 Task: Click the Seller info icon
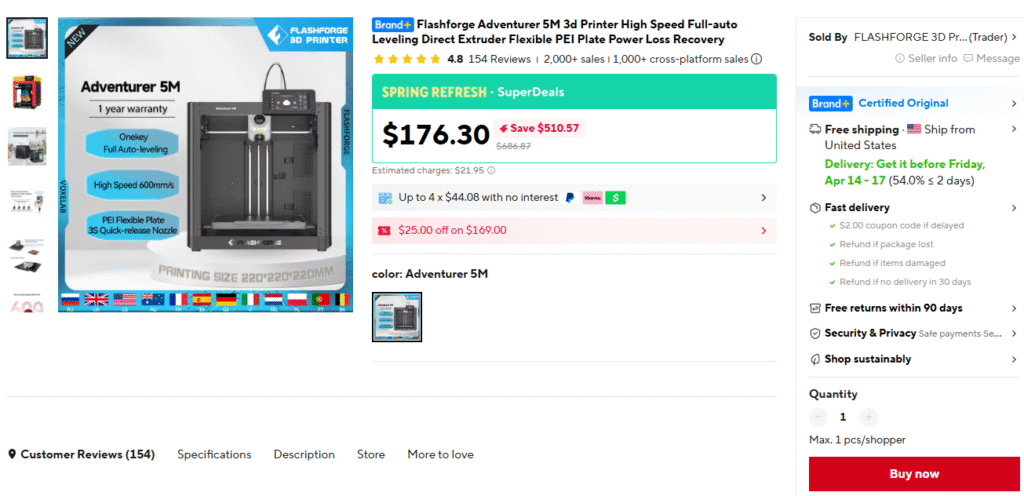901,59
